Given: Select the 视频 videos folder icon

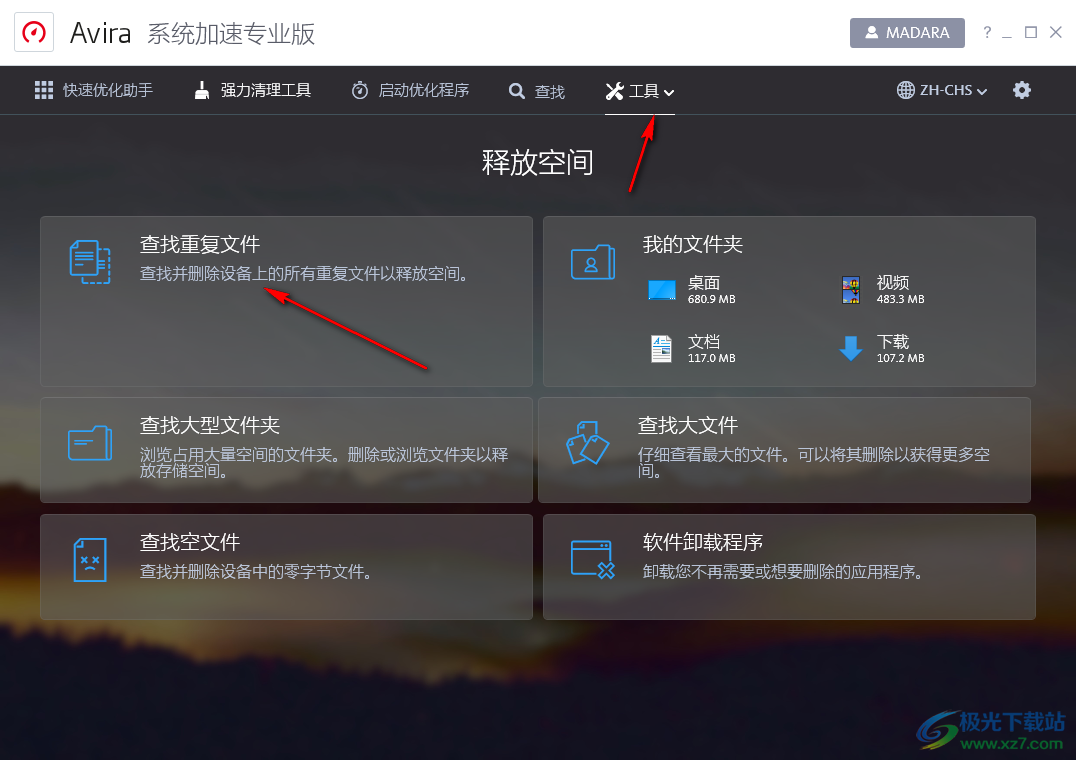Looking at the screenshot, I should (851, 289).
